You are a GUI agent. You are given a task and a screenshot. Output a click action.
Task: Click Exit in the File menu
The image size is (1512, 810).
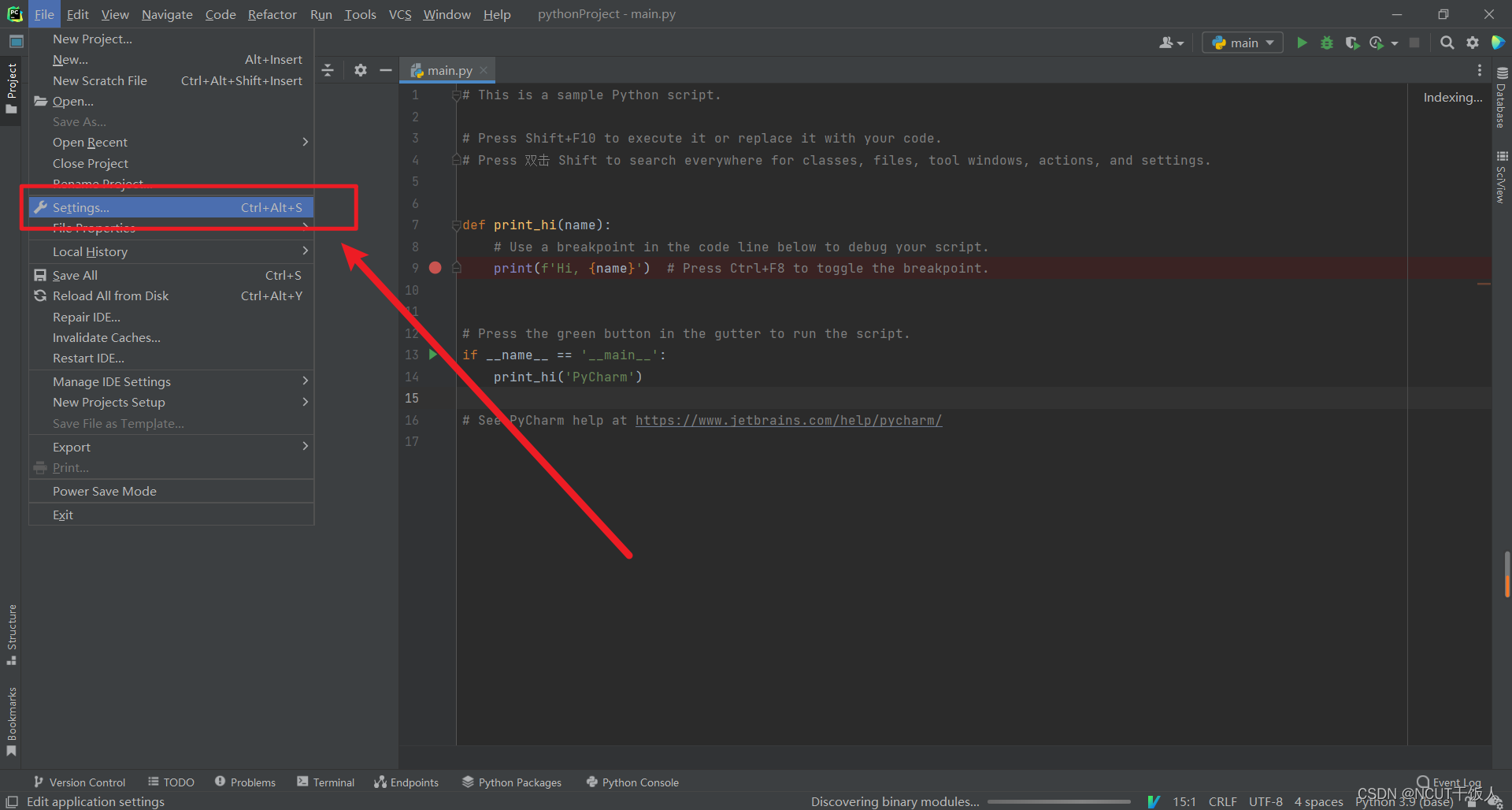(172, 515)
